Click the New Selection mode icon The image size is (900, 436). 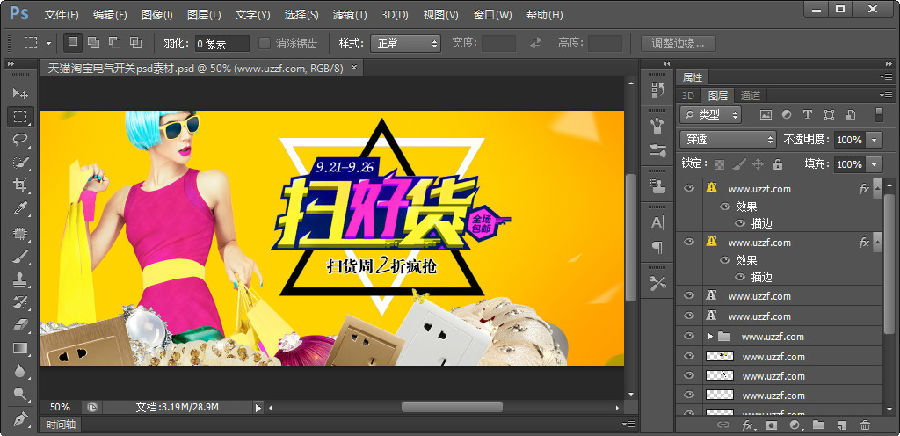click(73, 42)
